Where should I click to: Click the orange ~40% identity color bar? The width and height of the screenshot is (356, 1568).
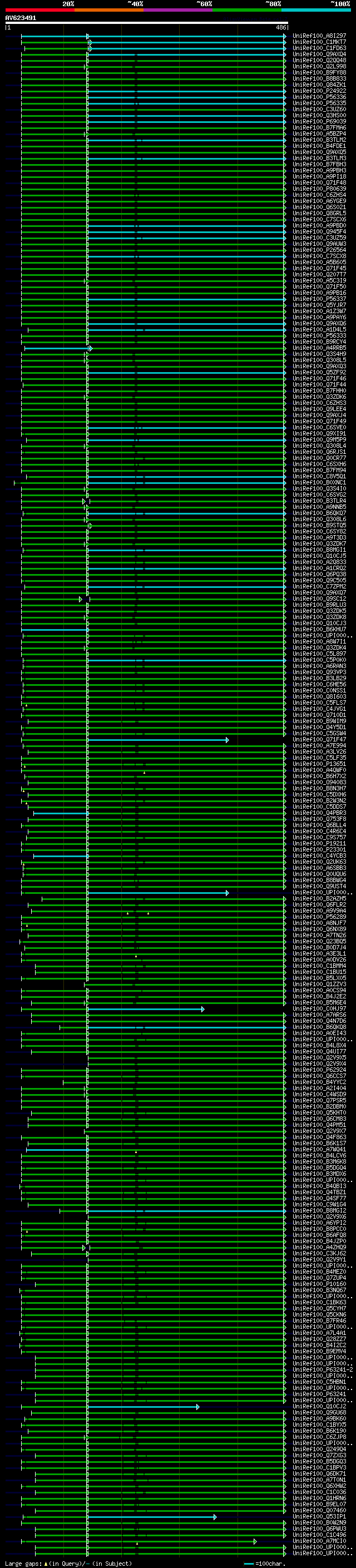click(x=109, y=10)
